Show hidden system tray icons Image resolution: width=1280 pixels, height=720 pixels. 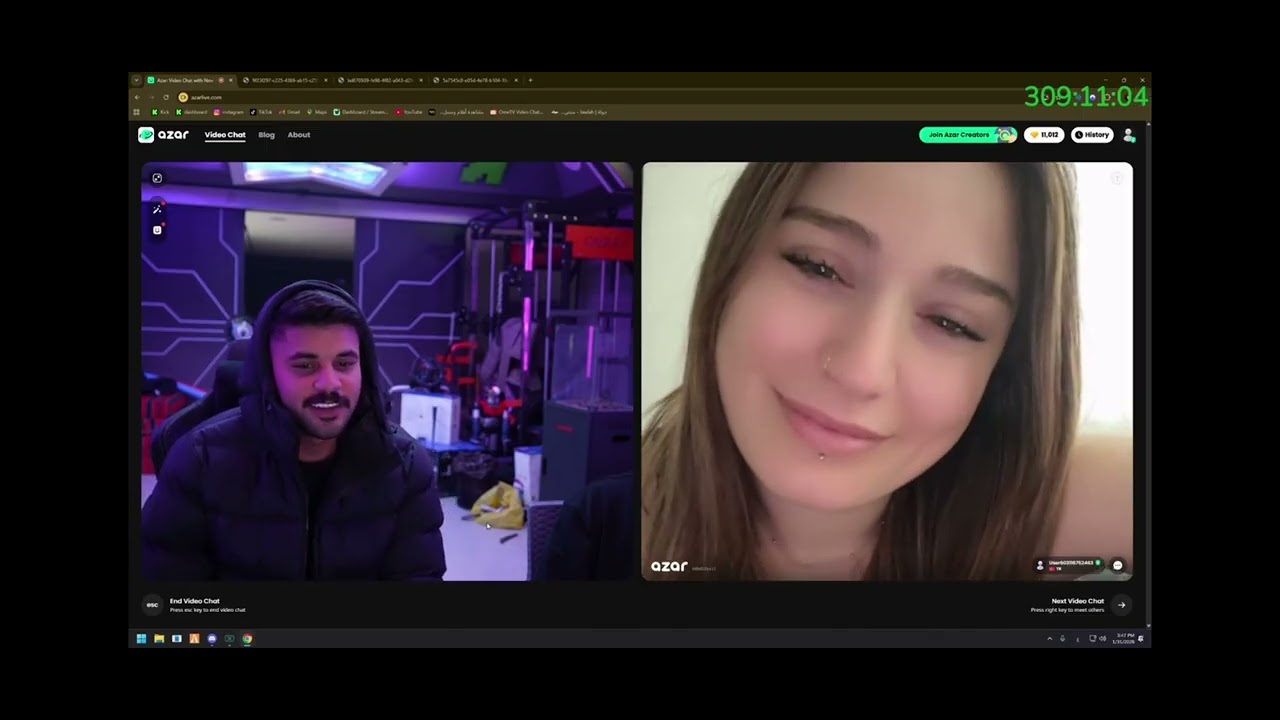point(1050,638)
